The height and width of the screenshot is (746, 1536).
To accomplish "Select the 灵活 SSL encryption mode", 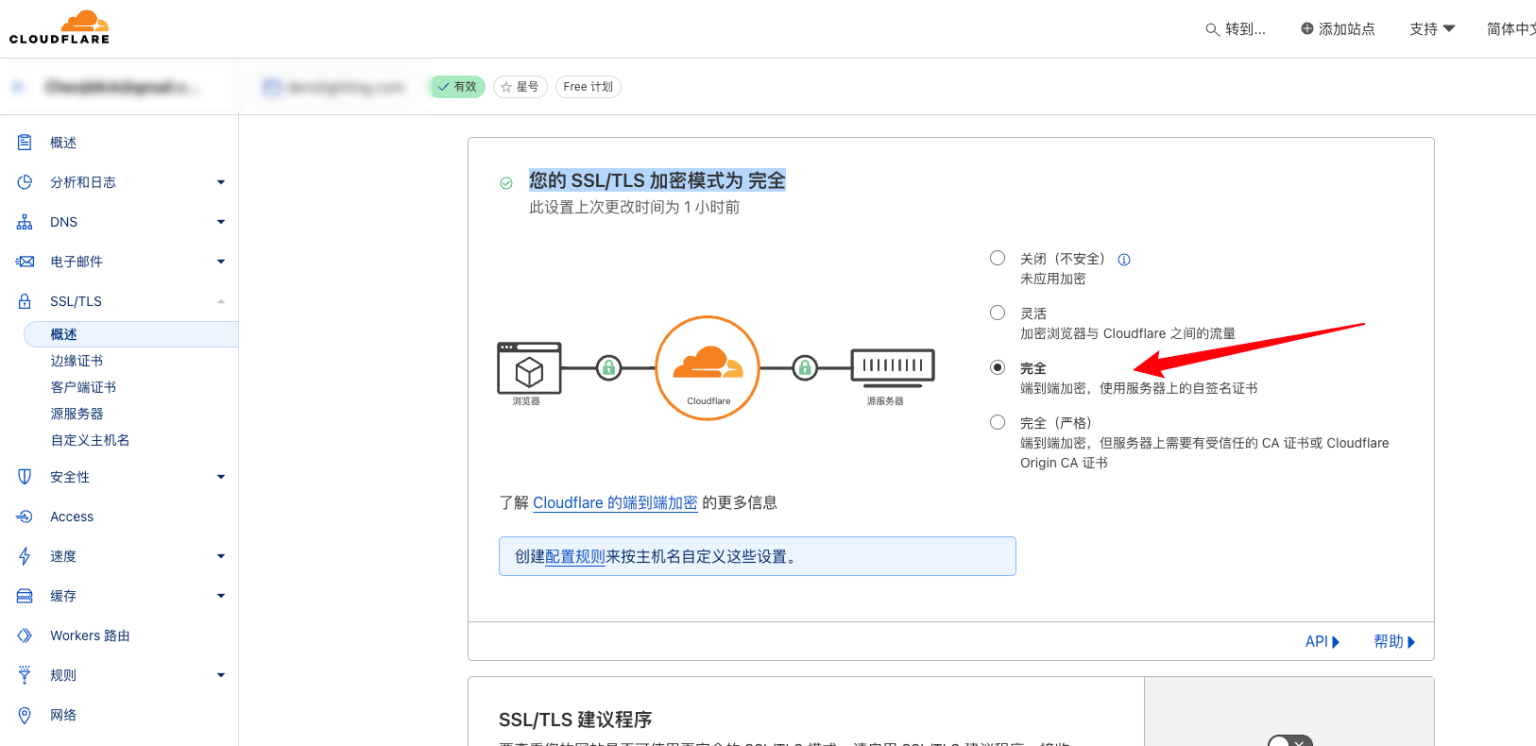I will [x=997, y=312].
